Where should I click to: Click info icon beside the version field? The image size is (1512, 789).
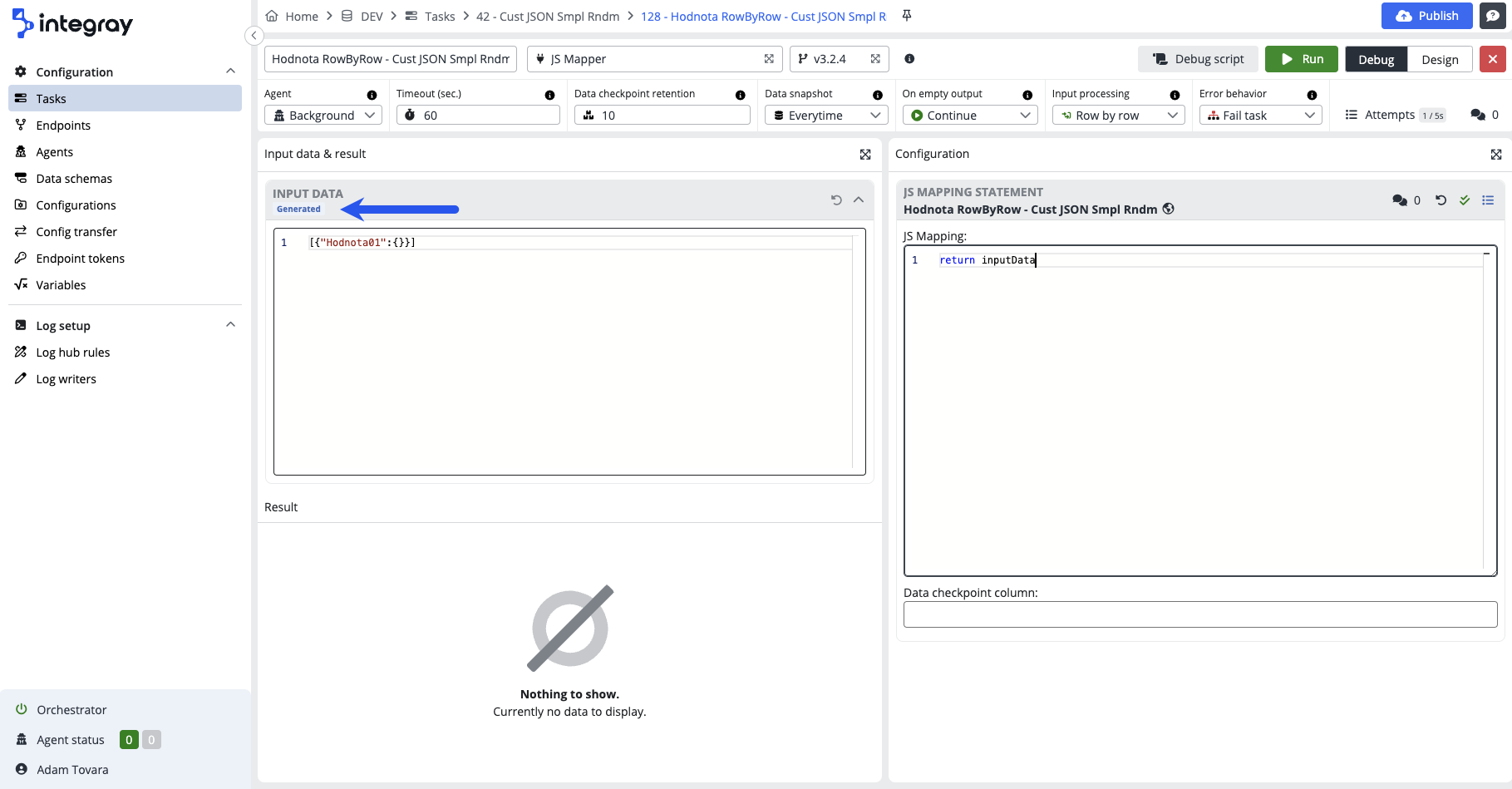tap(909, 59)
